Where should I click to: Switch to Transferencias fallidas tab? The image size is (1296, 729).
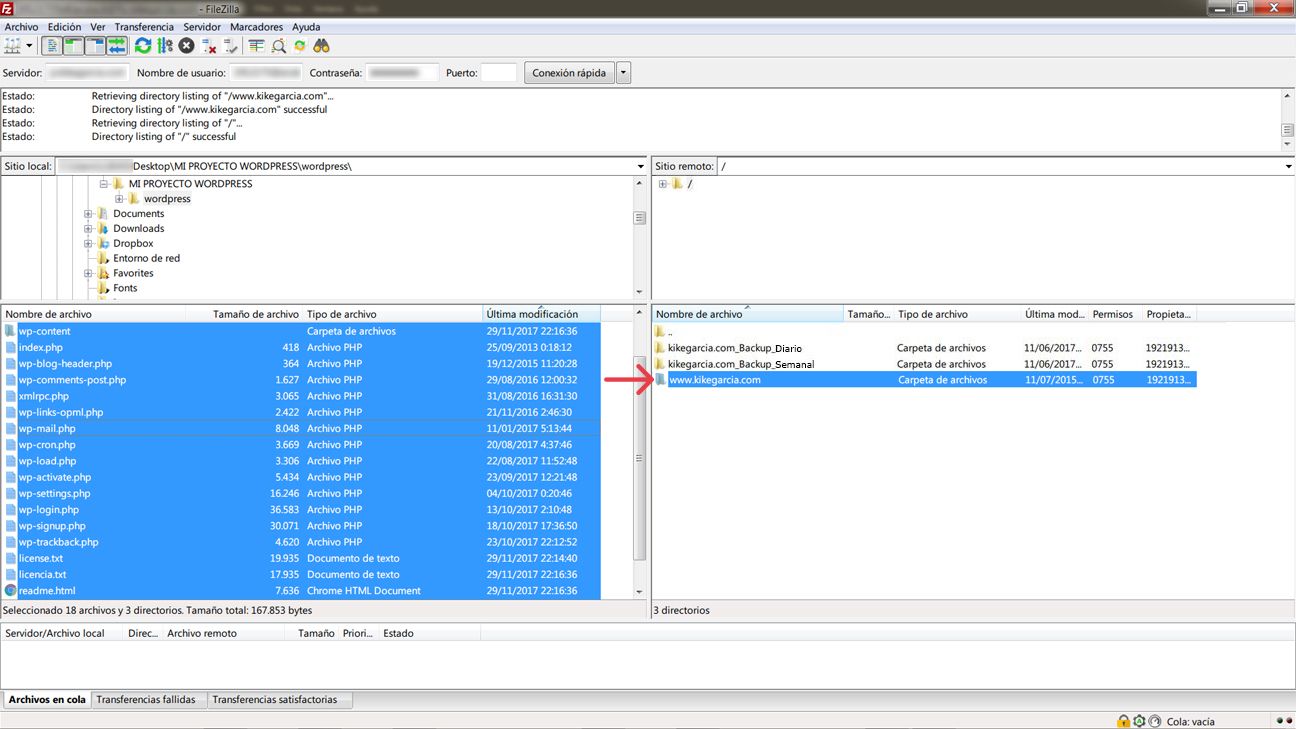click(x=146, y=700)
